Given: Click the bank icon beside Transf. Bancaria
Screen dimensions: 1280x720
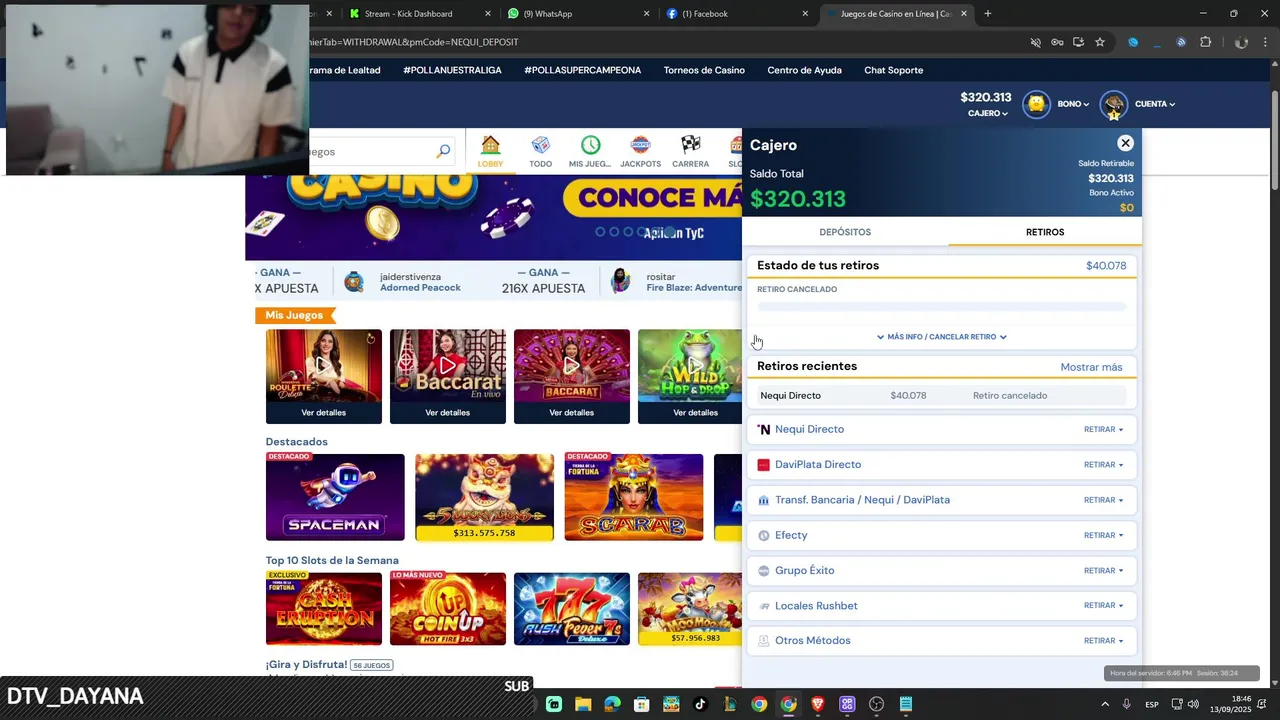Looking at the screenshot, I should click(x=764, y=500).
